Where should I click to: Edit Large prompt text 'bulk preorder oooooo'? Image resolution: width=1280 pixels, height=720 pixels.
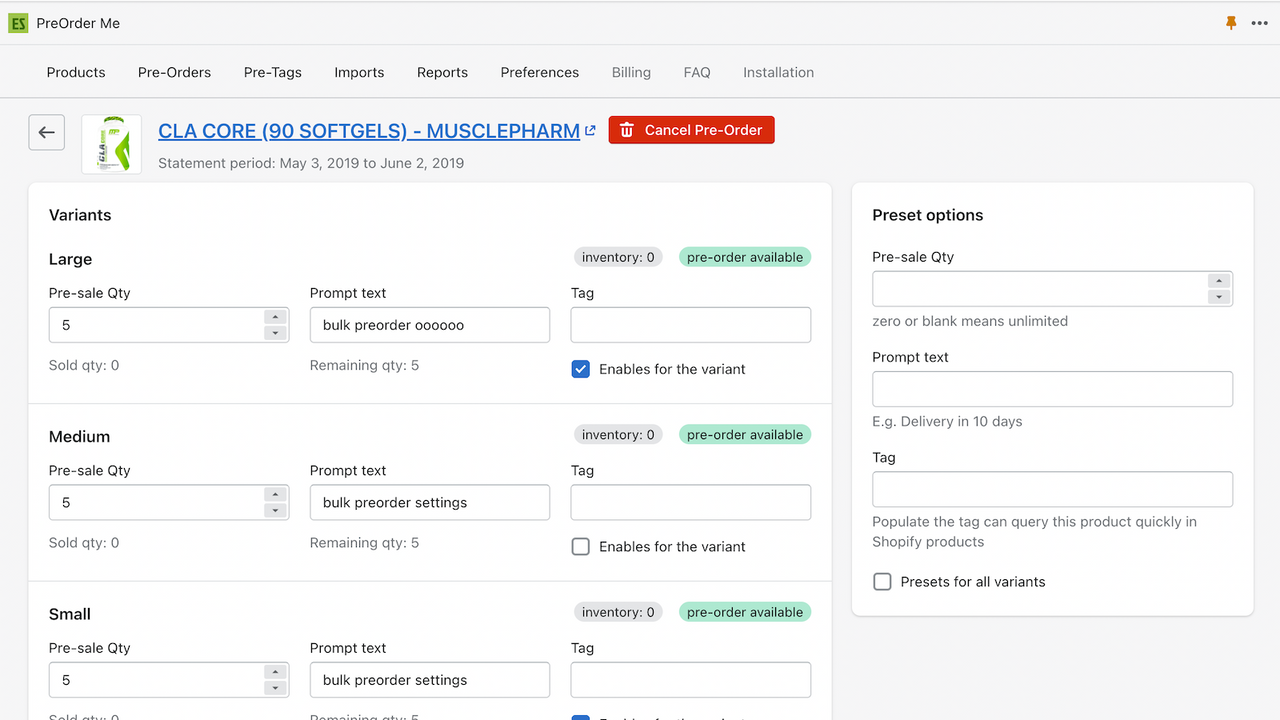[430, 325]
